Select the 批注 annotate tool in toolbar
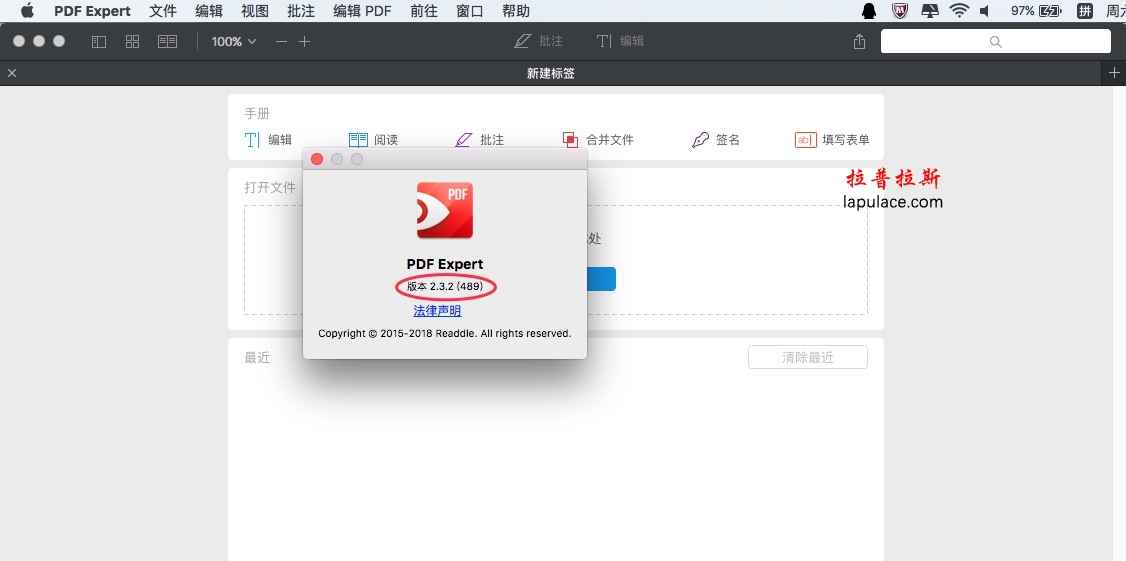This screenshot has width=1126, height=561. click(x=539, y=42)
